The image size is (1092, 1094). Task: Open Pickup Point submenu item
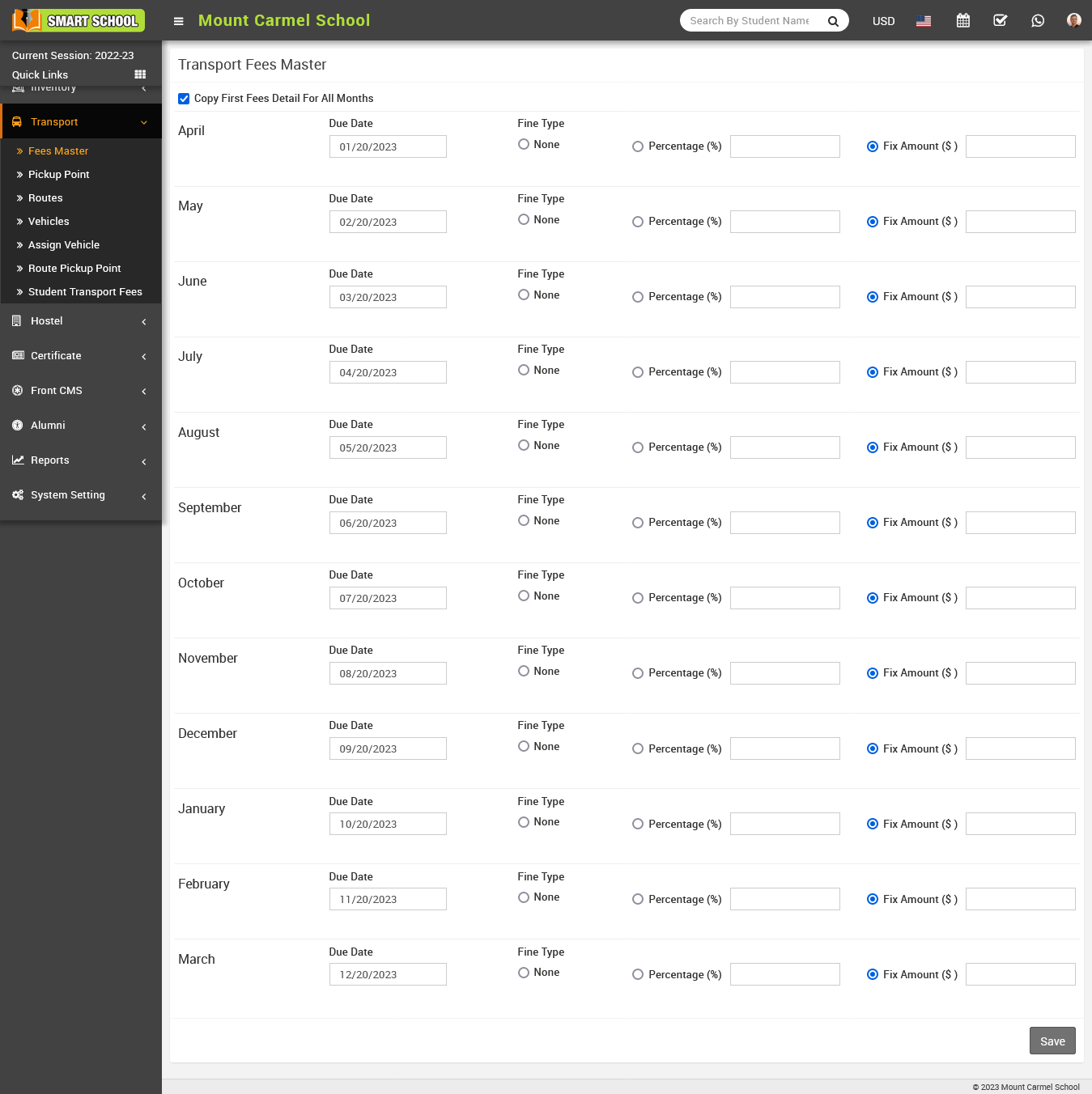(58, 175)
